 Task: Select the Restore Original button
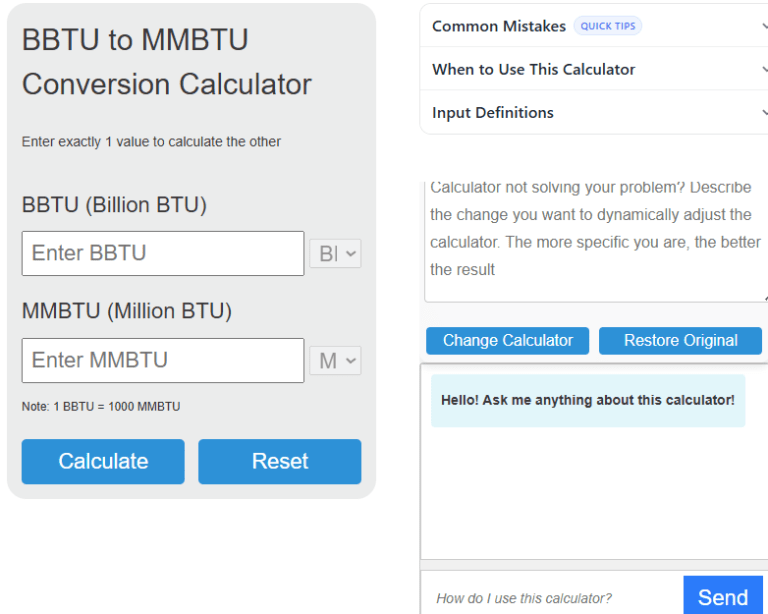point(680,341)
